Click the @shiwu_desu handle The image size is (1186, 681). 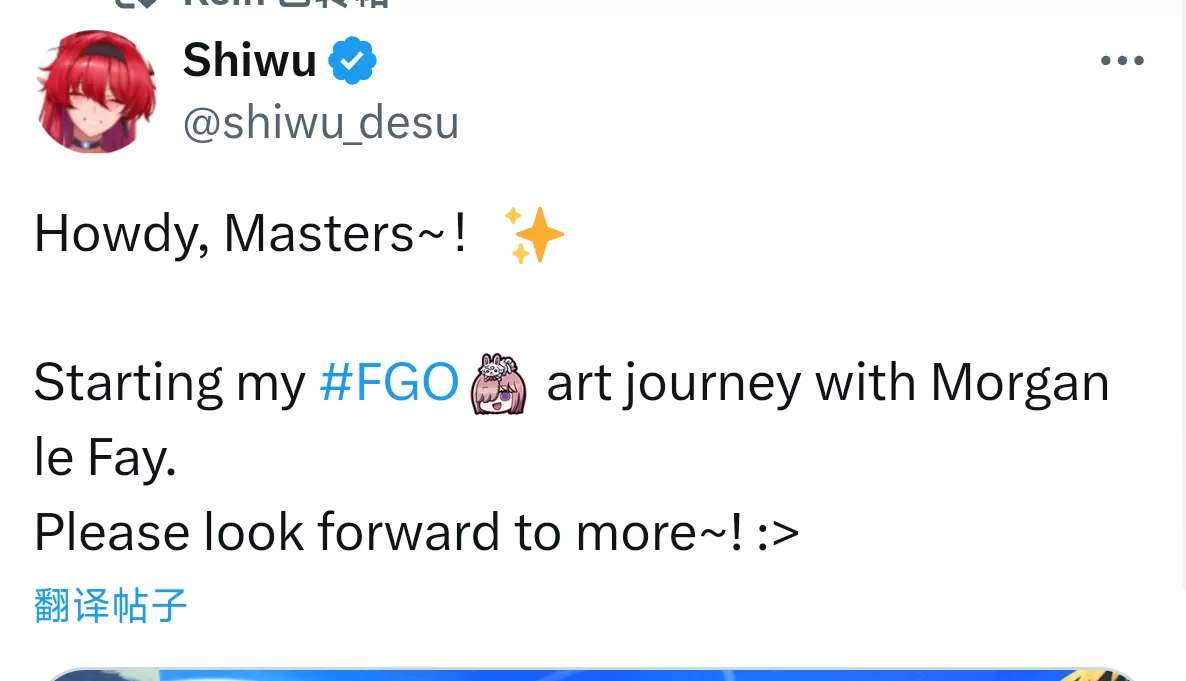(321, 123)
